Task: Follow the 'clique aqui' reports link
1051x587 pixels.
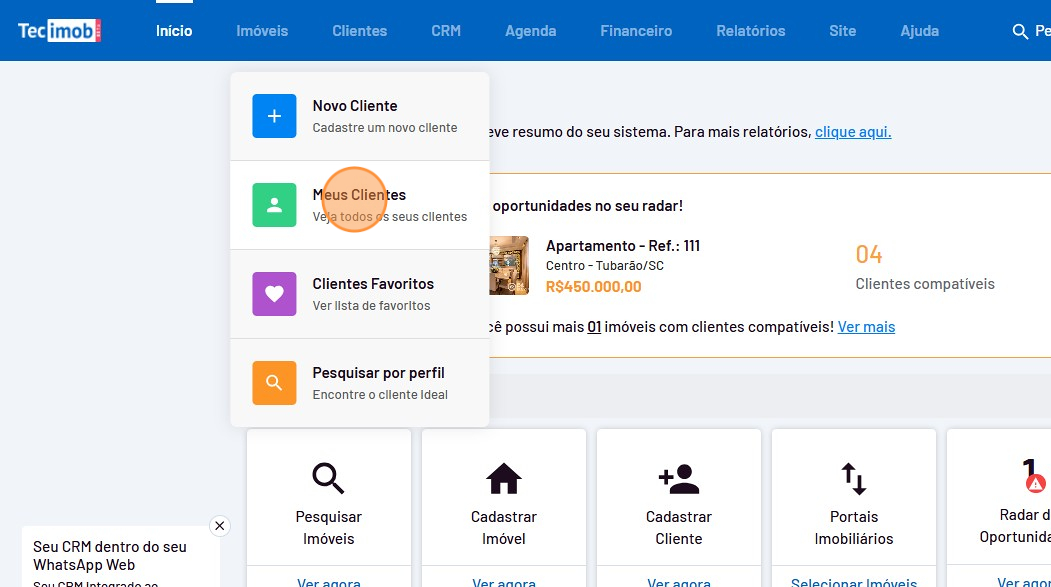Action: coord(853,132)
